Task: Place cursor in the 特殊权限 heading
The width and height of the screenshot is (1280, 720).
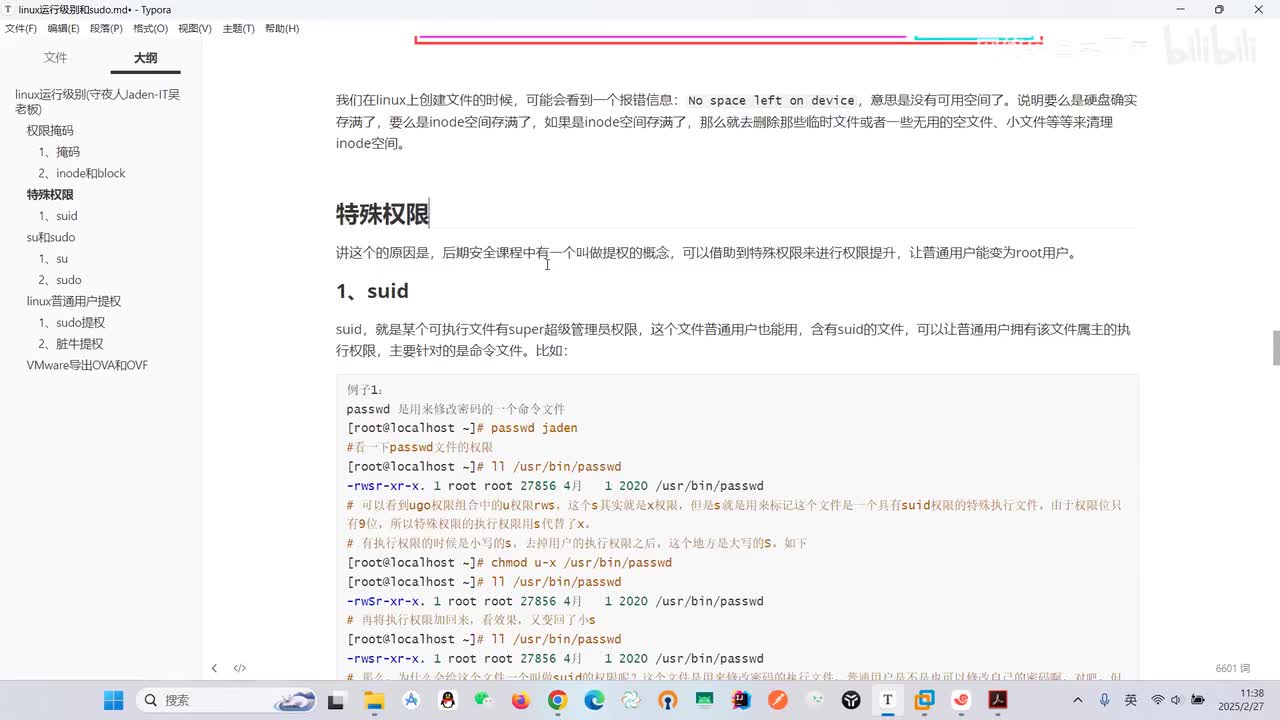Action: tap(383, 214)
